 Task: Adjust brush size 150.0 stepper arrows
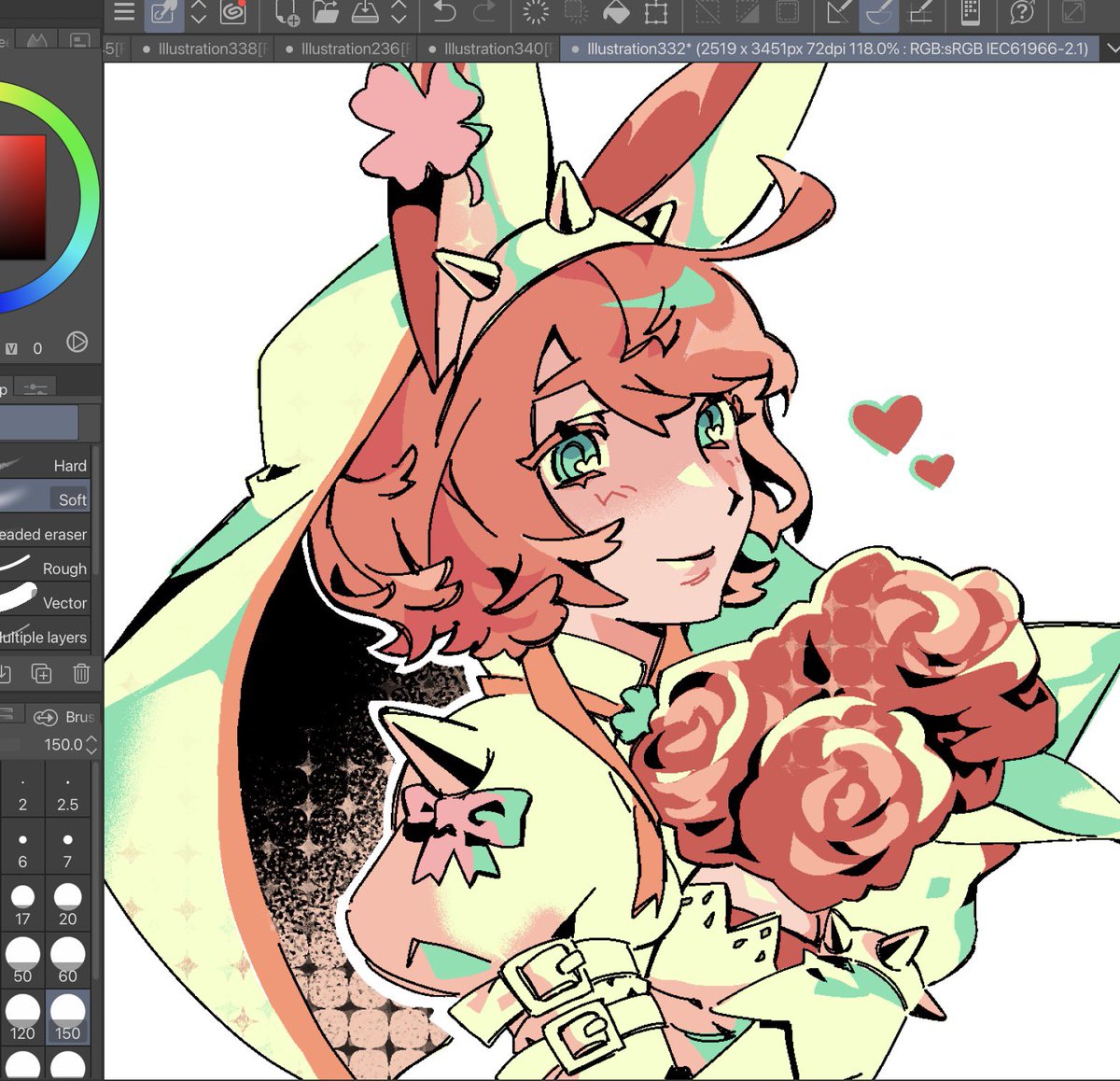(x=91, y=745)
